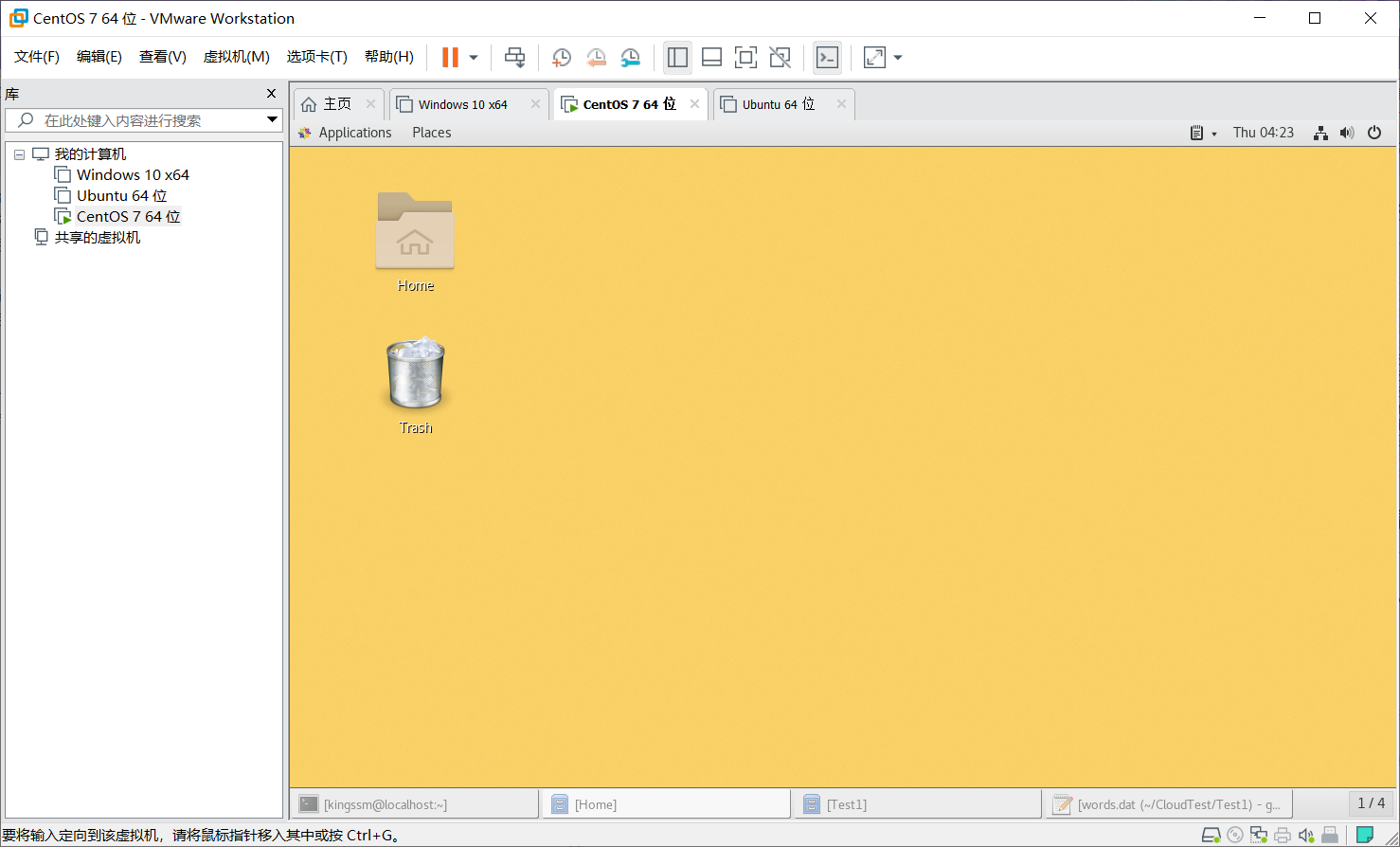Open the stretch display dropdown arrow

[x=898, y=58]
